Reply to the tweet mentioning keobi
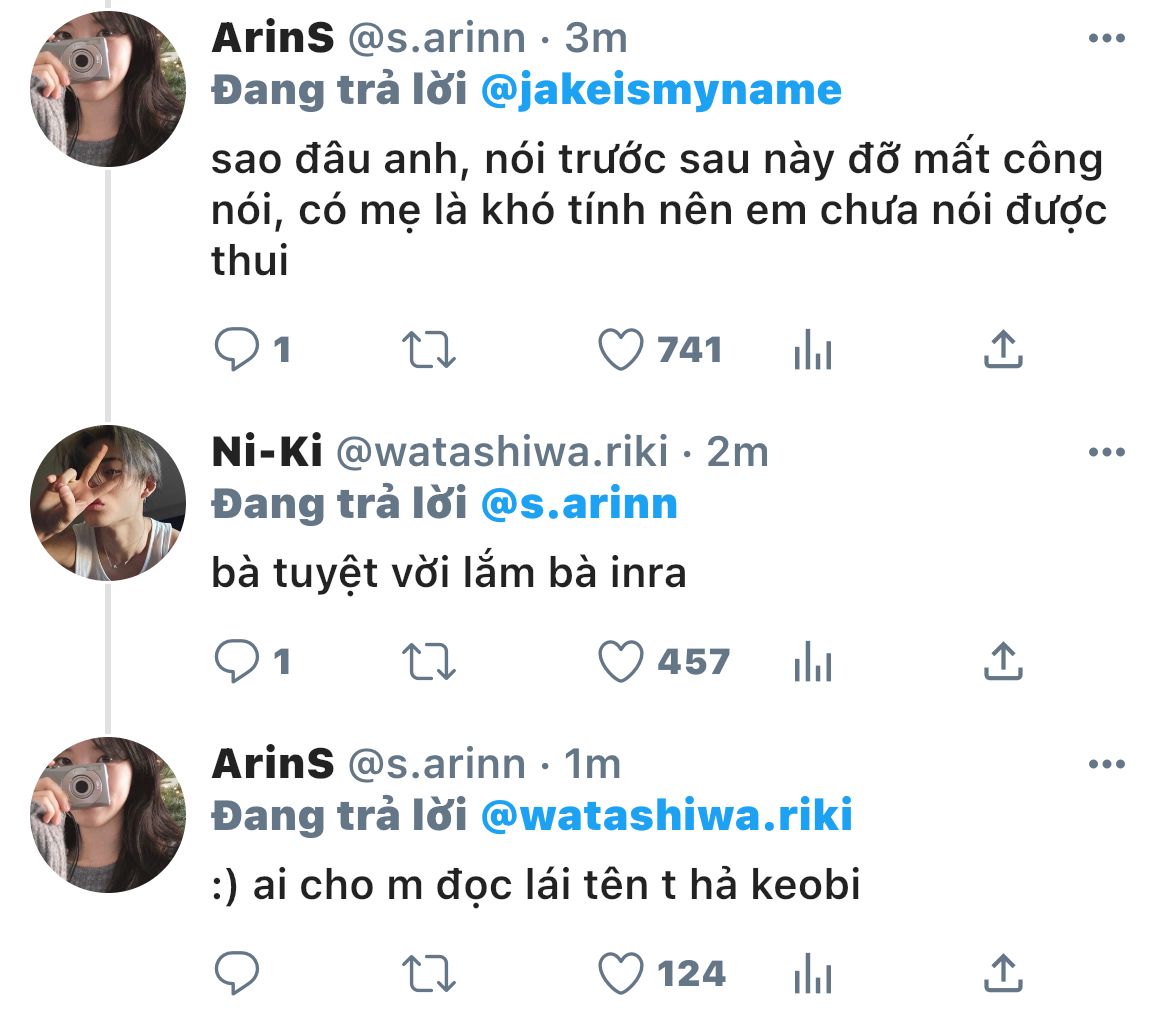The height and width of the screenshot is (1013, 1170). (x=237, y=972)
